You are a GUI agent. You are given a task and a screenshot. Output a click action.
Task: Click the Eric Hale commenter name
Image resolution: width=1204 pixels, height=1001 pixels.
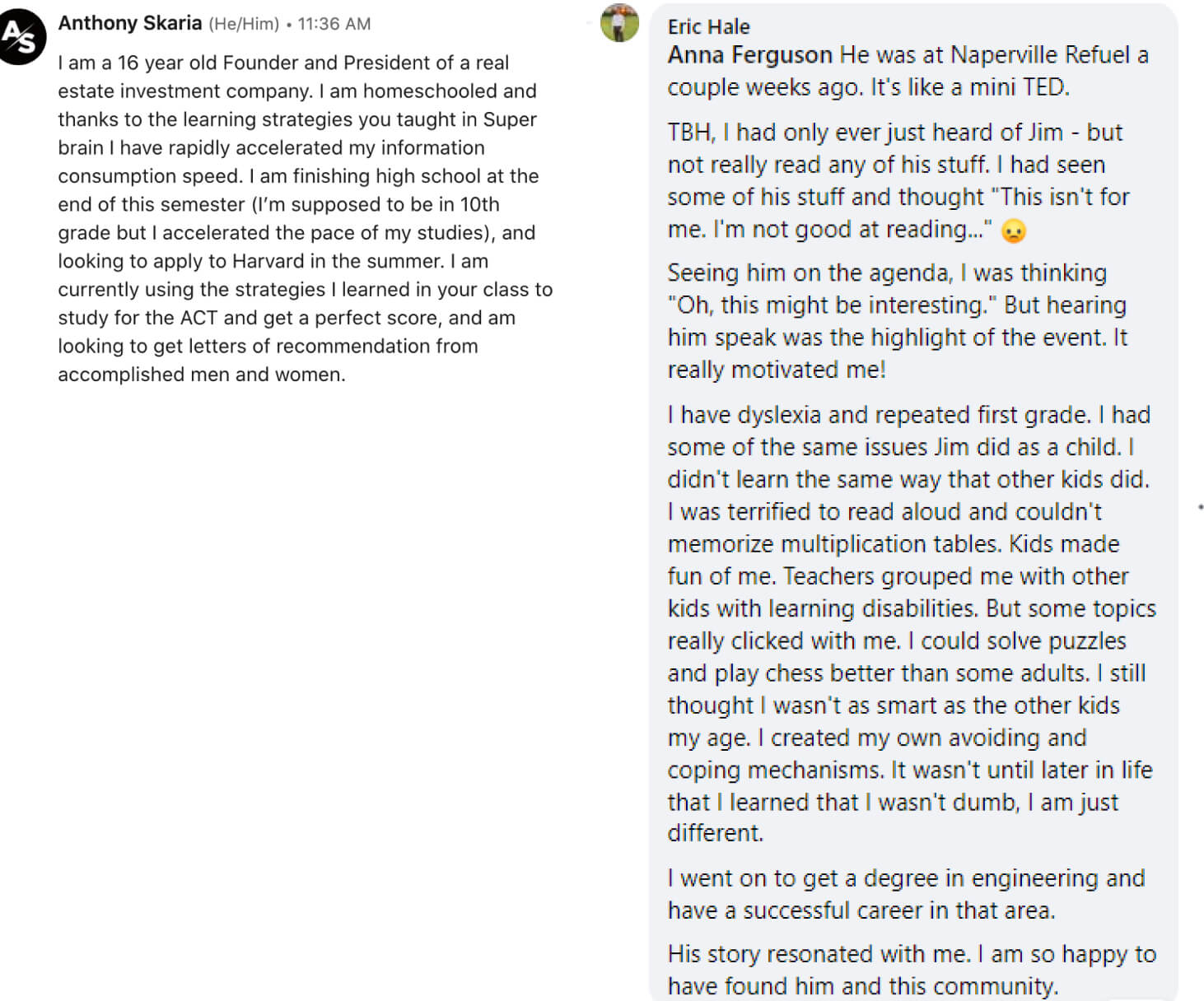tap(708, 26)
